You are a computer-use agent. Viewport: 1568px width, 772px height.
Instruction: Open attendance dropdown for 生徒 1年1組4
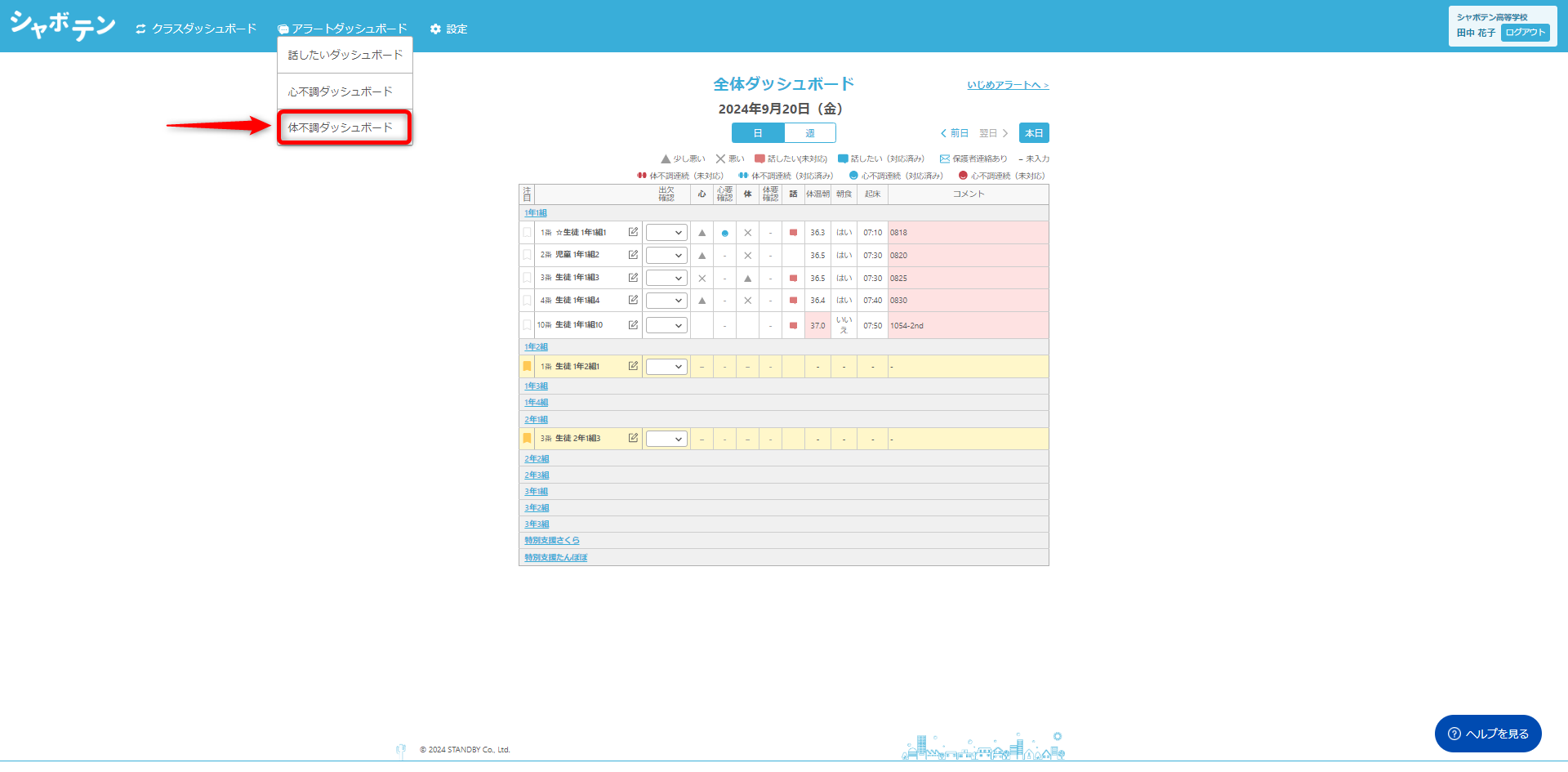click(666, 301)
